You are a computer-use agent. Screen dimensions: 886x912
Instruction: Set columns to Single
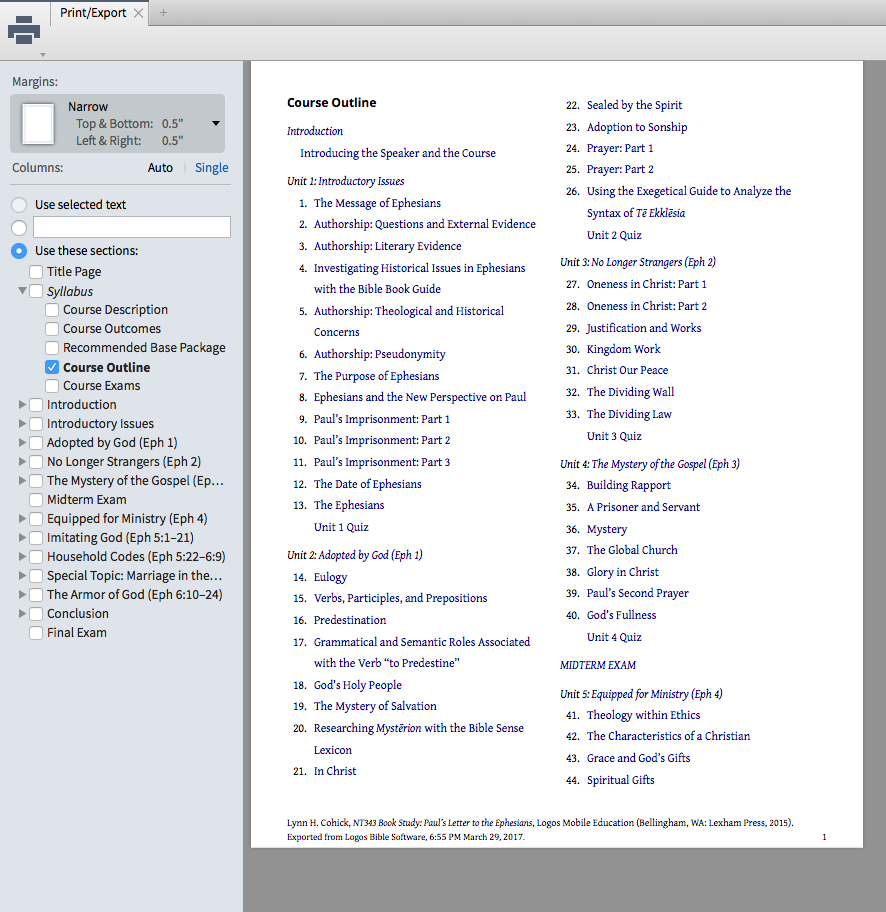211,168
